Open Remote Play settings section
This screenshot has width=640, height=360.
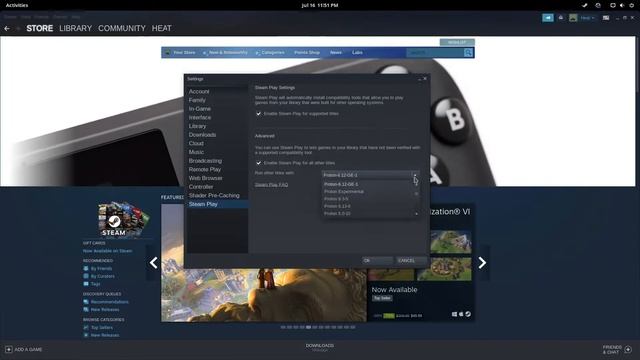(204, 169)
